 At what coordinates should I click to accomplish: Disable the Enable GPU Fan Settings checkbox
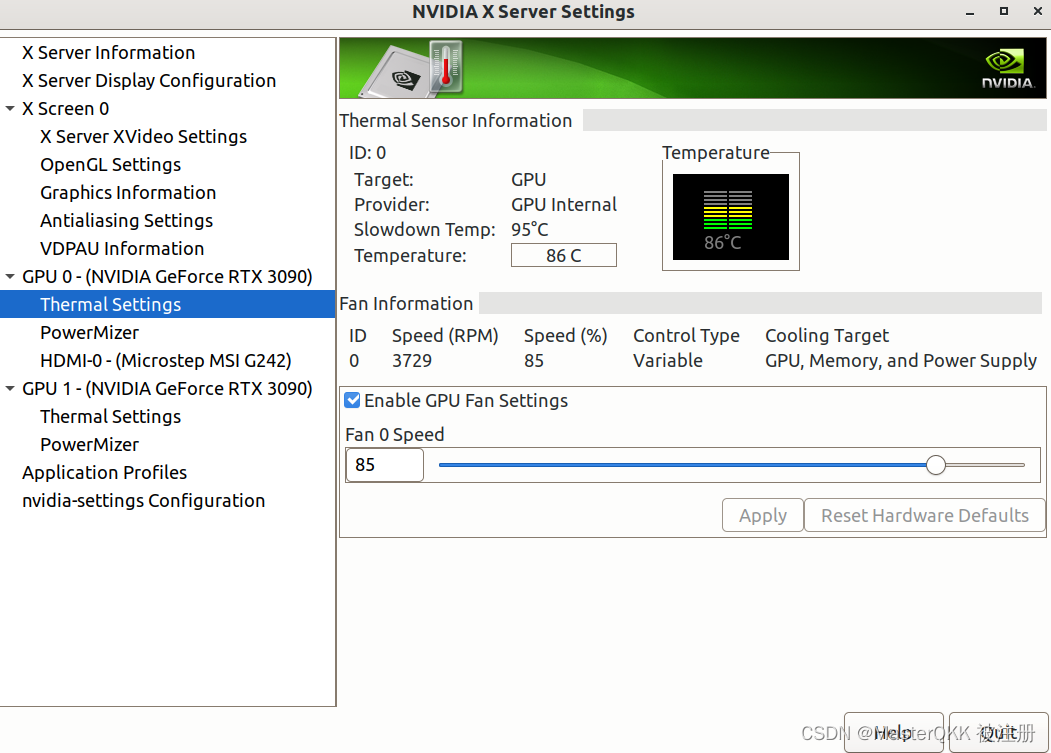(353, 400)
